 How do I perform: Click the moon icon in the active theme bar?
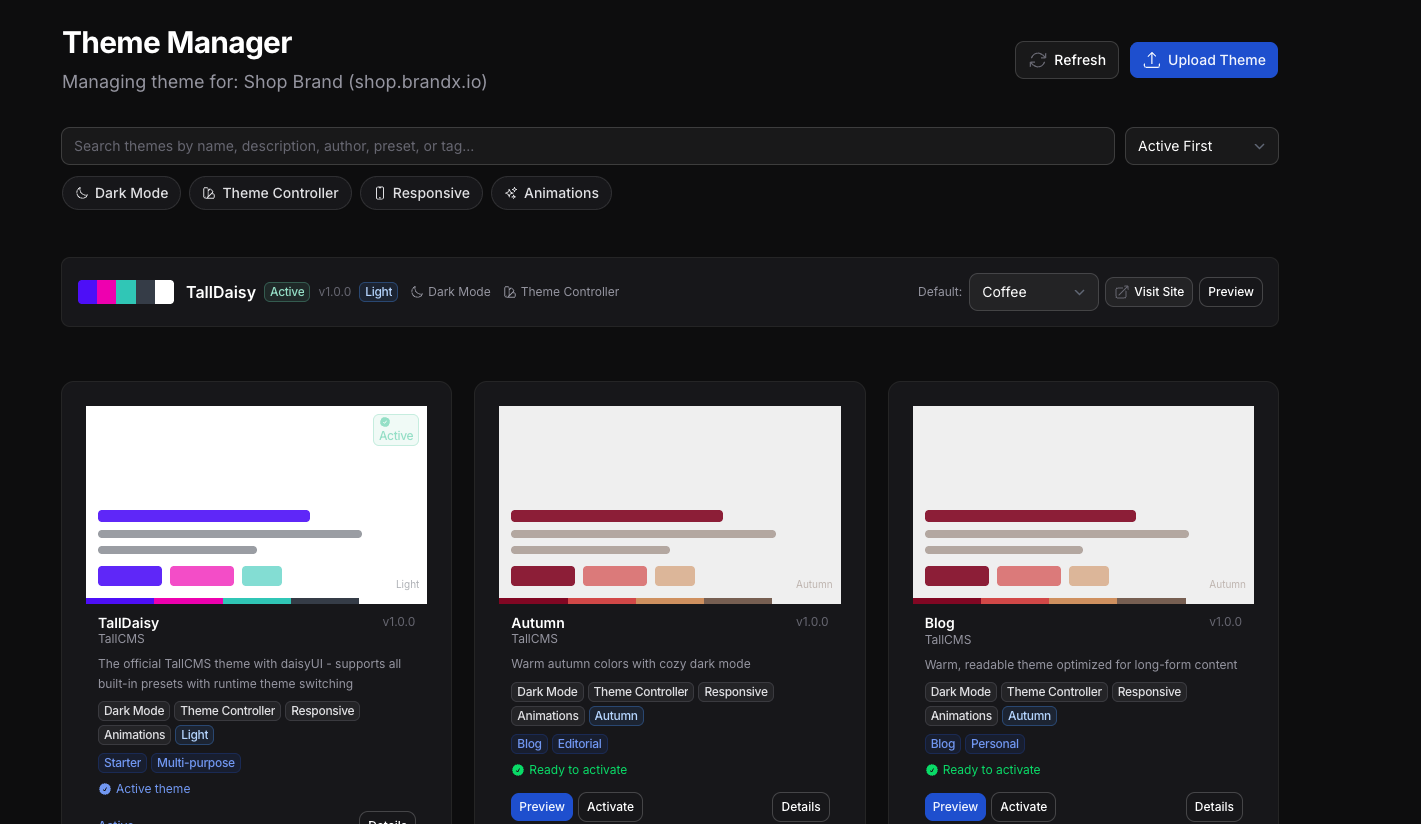[417, 292]
